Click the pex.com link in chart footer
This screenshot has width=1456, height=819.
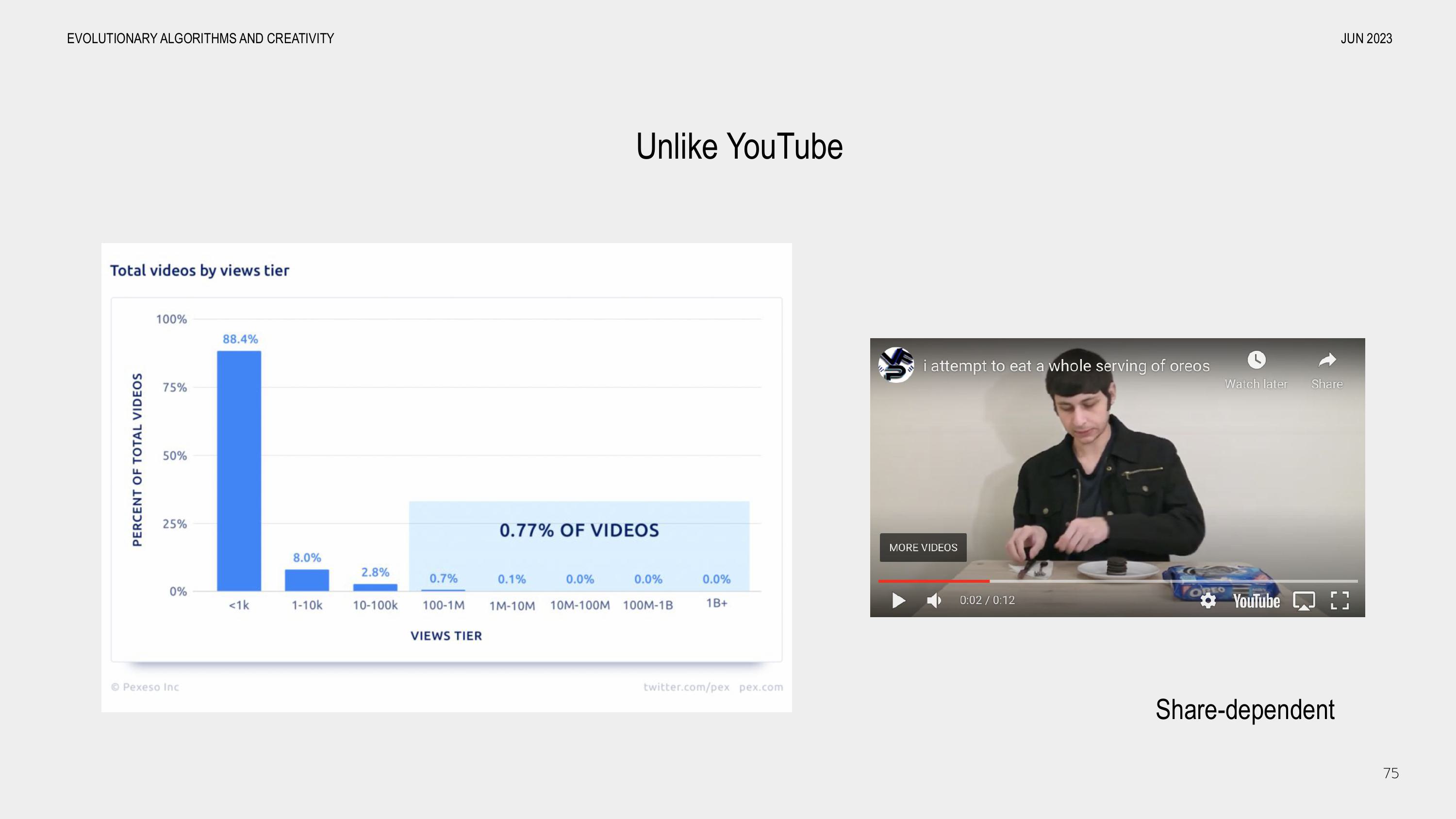(x=761, y=688)
